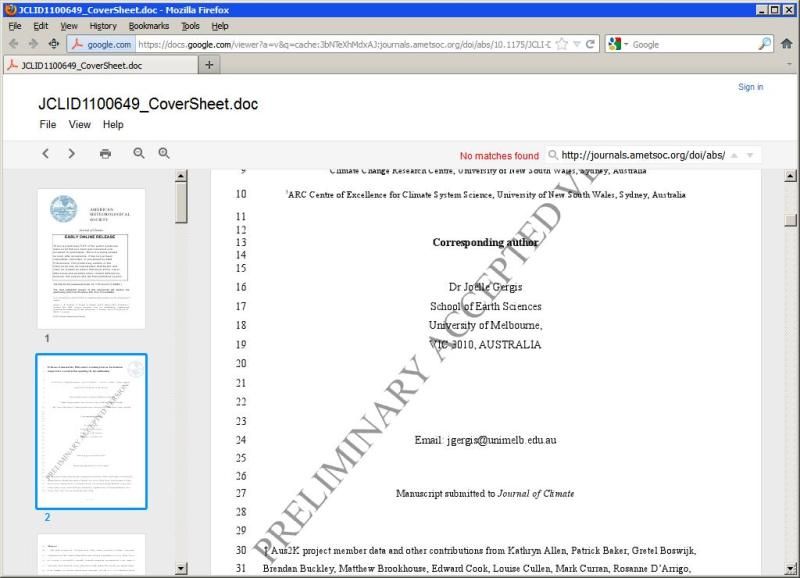Click 'University of Melbourne,' text
The height and width of the screenshot is (578, 800).
click(x=485, y=325)
